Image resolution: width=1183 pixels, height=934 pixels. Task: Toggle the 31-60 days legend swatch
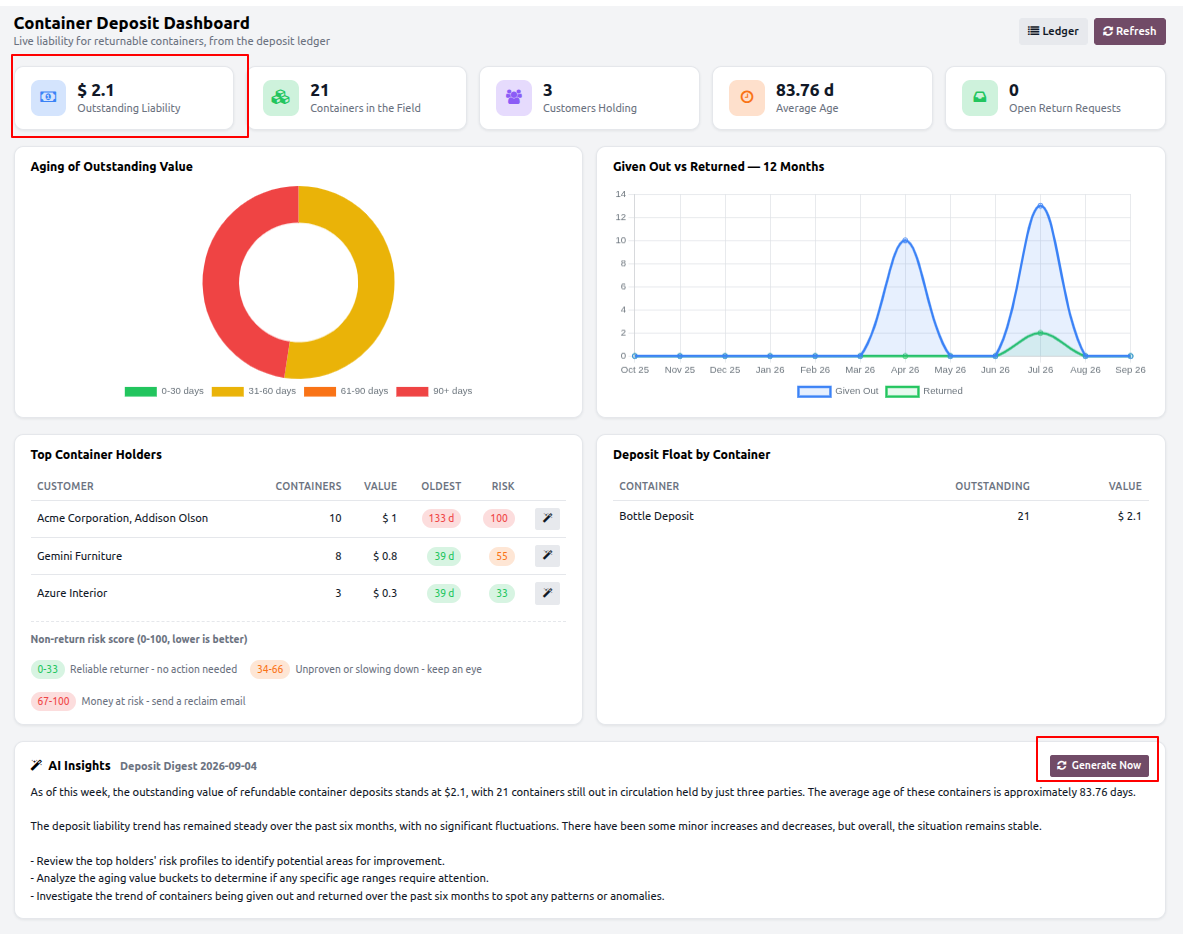coord(228,391)
